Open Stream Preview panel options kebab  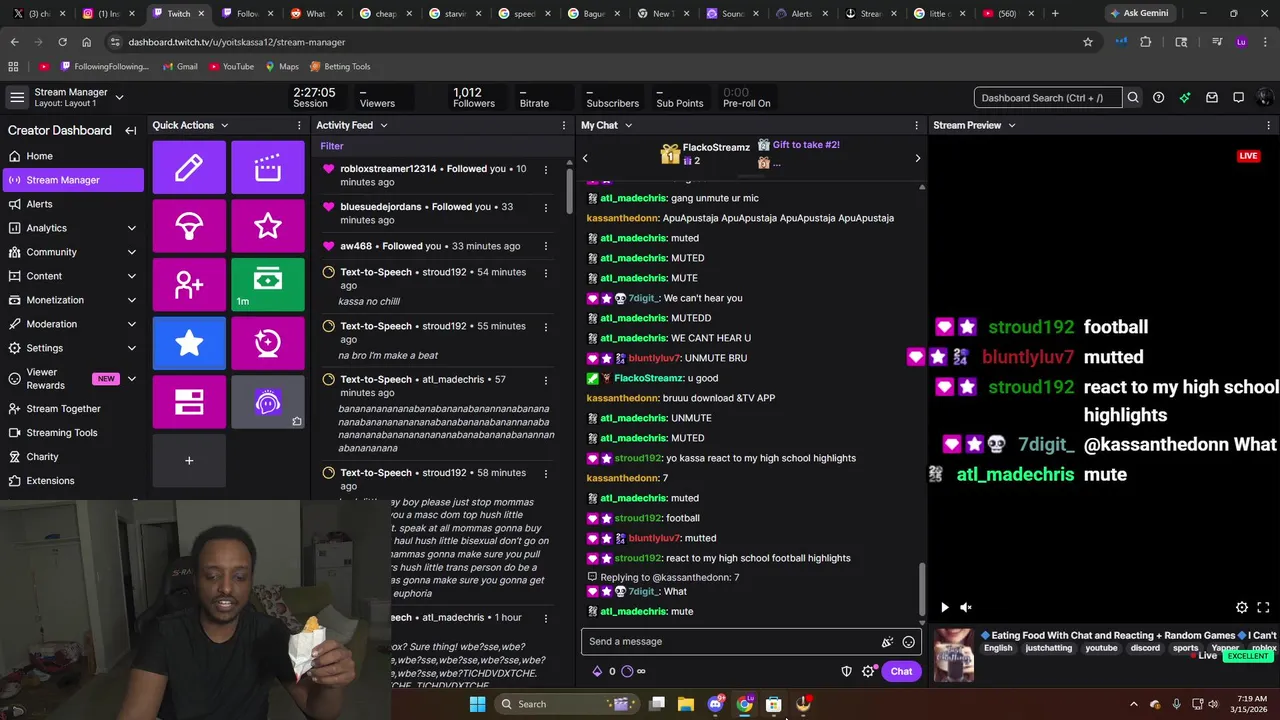click(x=1269, y=125)
